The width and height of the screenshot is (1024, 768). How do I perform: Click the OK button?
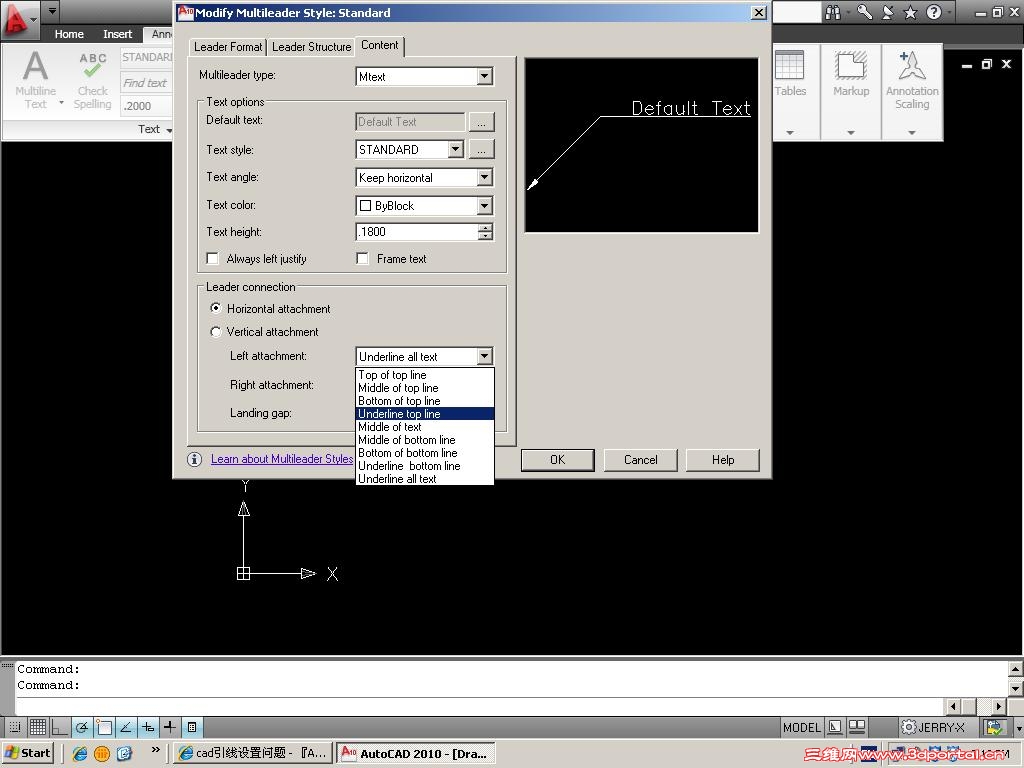[558, 460]
